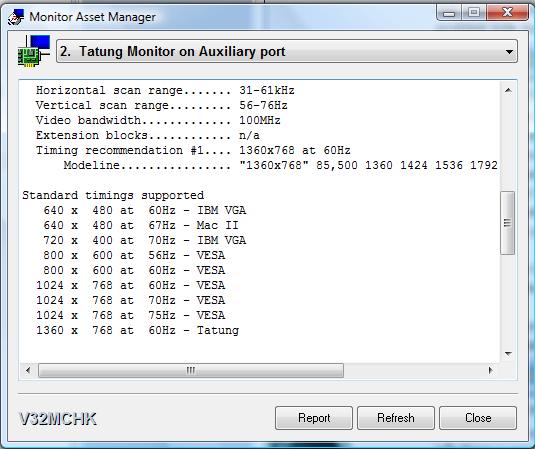Close the window with the red X
This screenshot has width=535, height=449.
[x=507, y=13]
